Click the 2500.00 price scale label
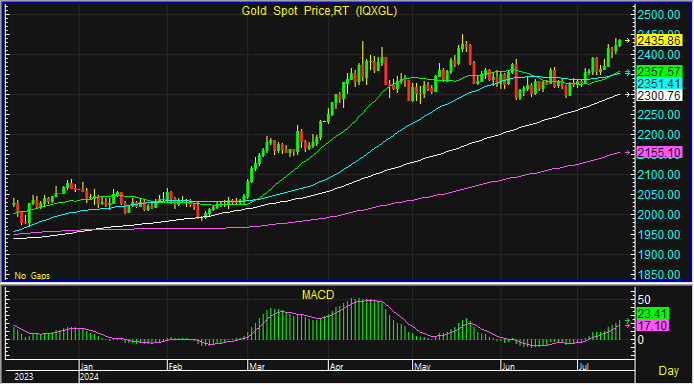 pos(659,15)
